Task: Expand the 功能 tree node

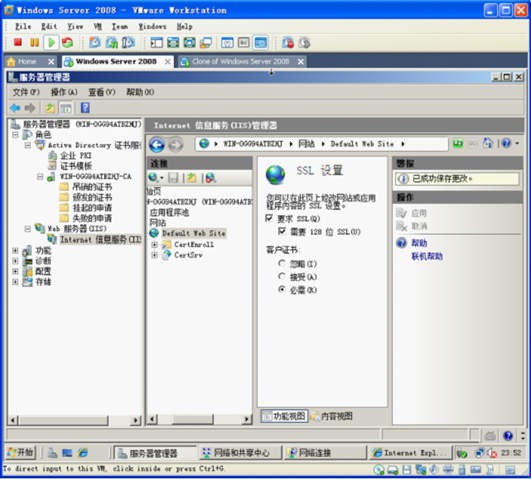Action: 15,250
